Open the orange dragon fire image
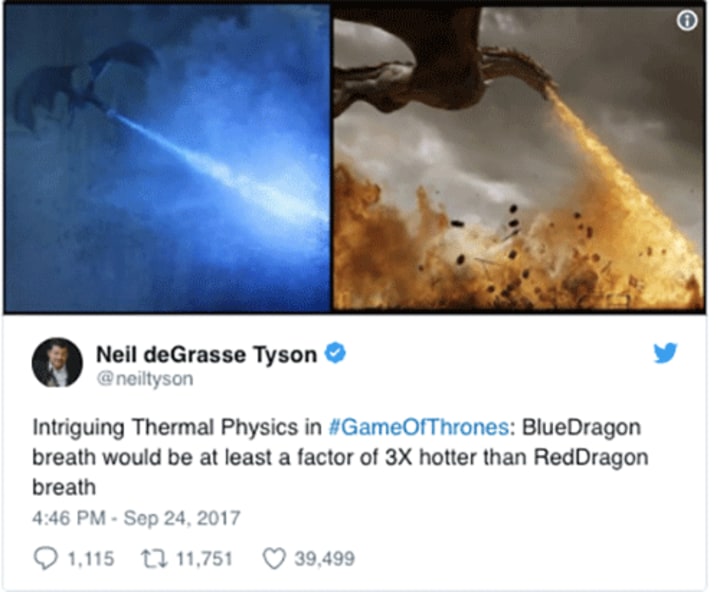Screen dimensions: 720x592 [x=519, y=158]
